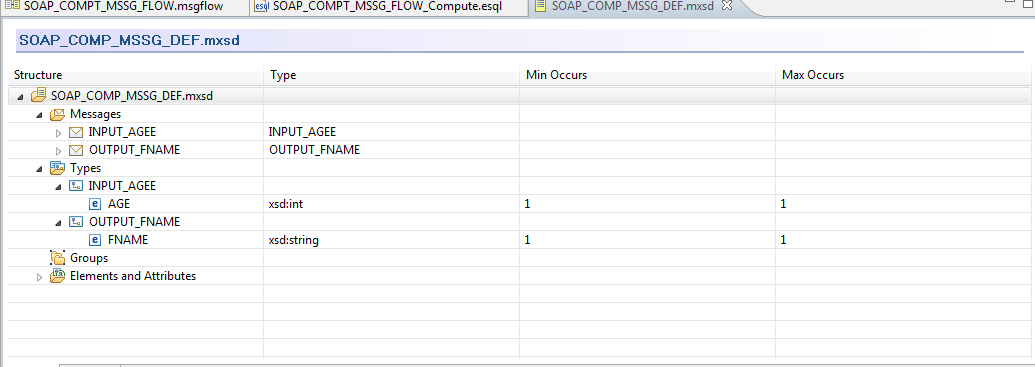Select the Types tree node
The width and height of the screenshot is (1035, 367).
click(85, 168)
